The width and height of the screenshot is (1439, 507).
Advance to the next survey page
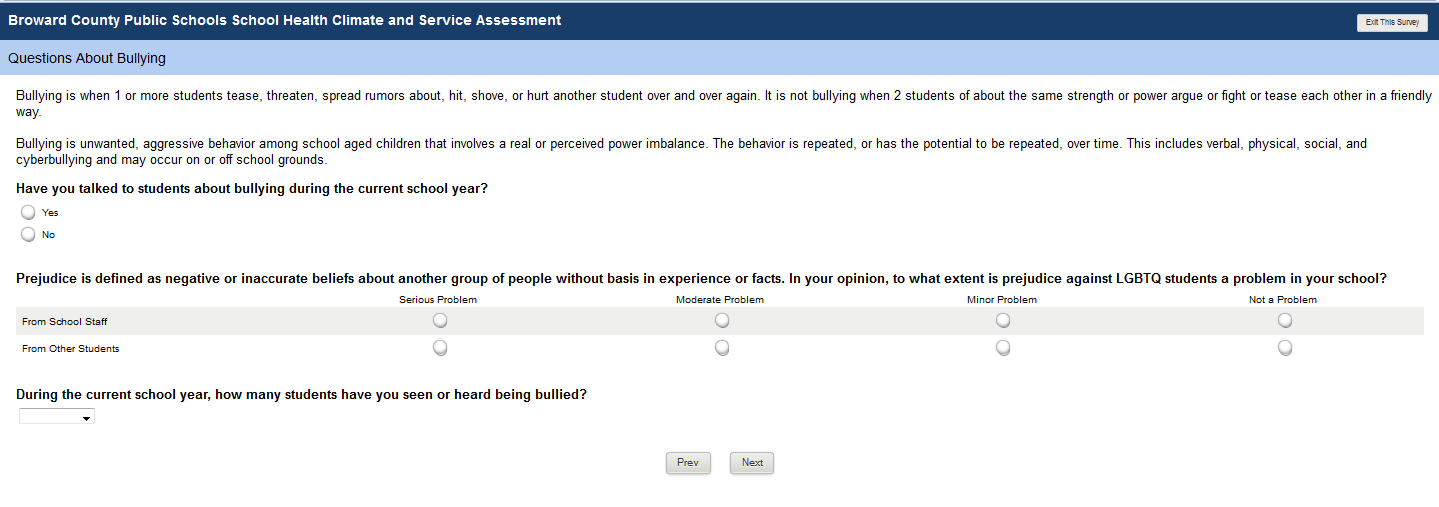(752, 463)
